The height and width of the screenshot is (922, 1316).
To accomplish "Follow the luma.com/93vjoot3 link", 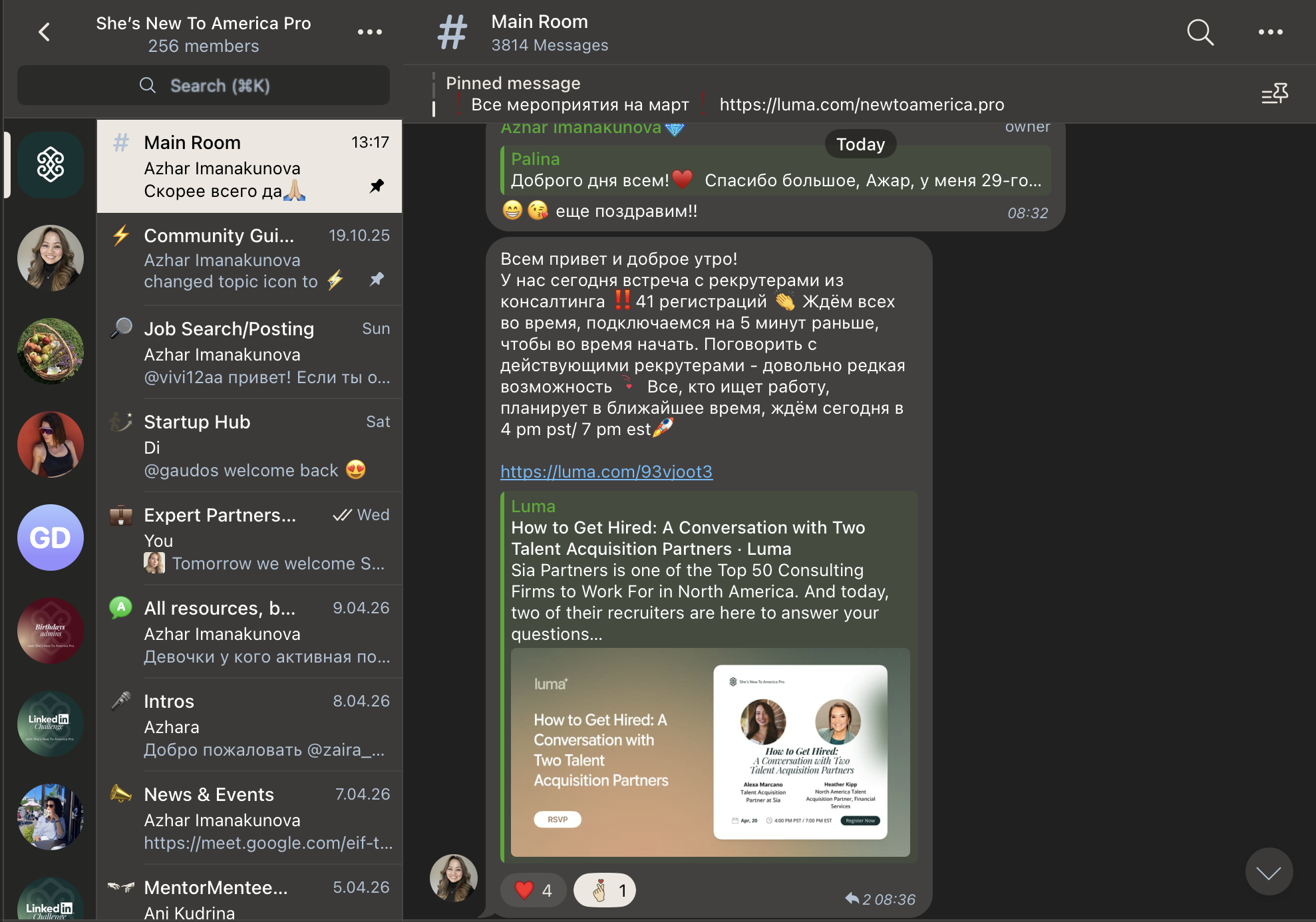I will point(606,472).
